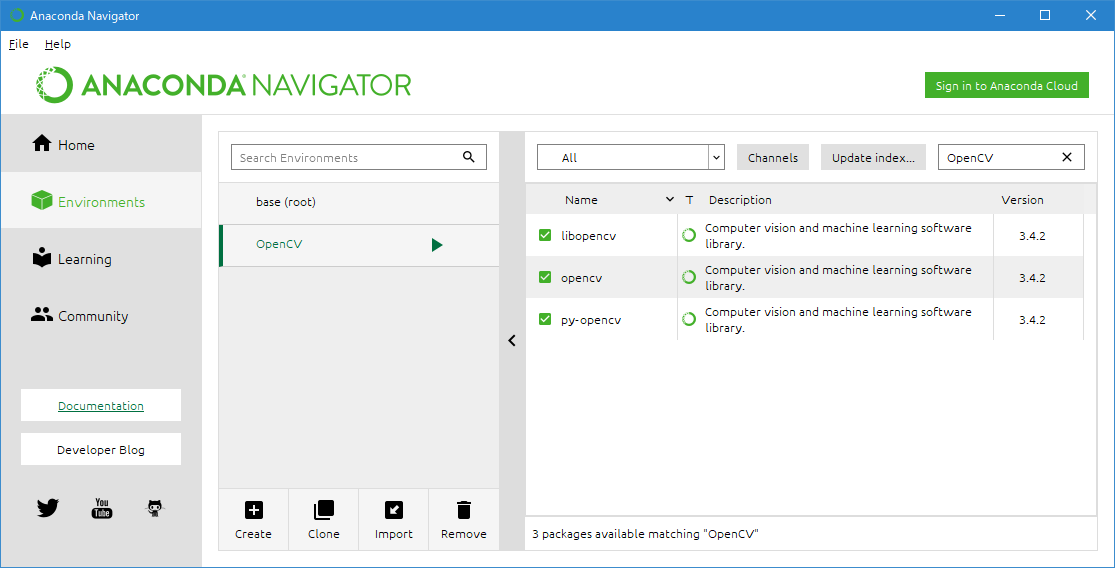This screenshot has height=568, width=1115.
Task: Click the py-opencv package name
Action: click(591, 320)
